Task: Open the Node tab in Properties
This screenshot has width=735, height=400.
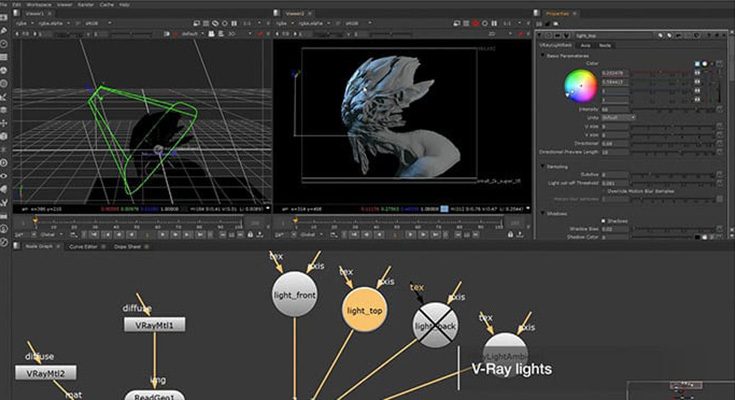Action: (605, 45)
